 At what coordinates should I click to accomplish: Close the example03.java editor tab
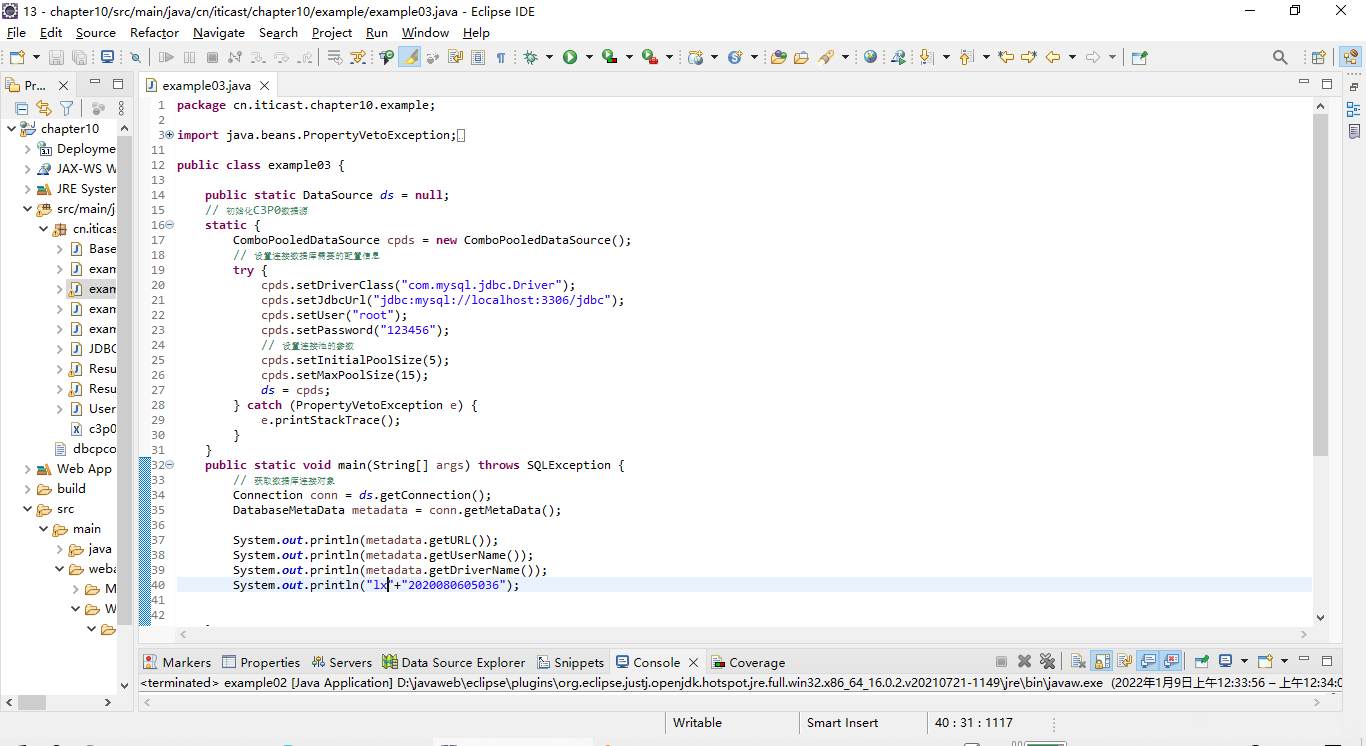[265, 86]
